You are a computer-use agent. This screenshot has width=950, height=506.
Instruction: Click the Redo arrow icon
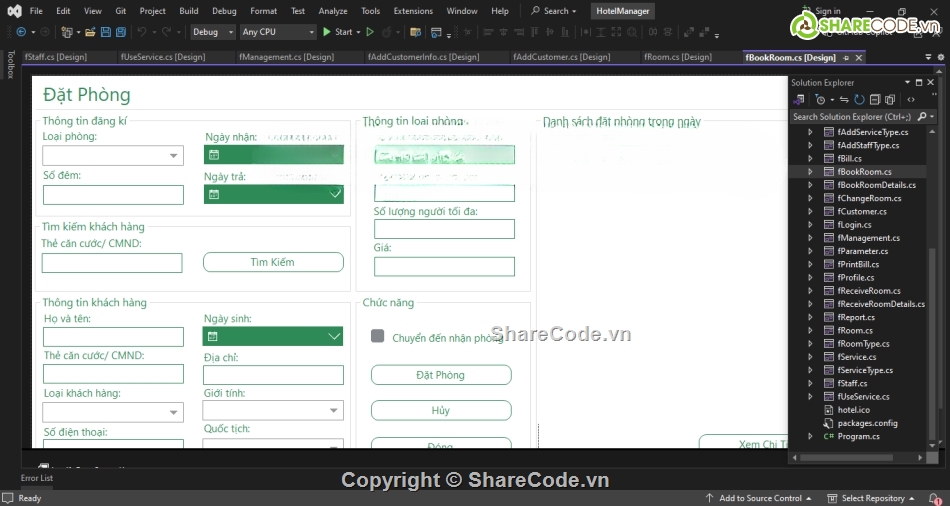click(x=167, y=32)
